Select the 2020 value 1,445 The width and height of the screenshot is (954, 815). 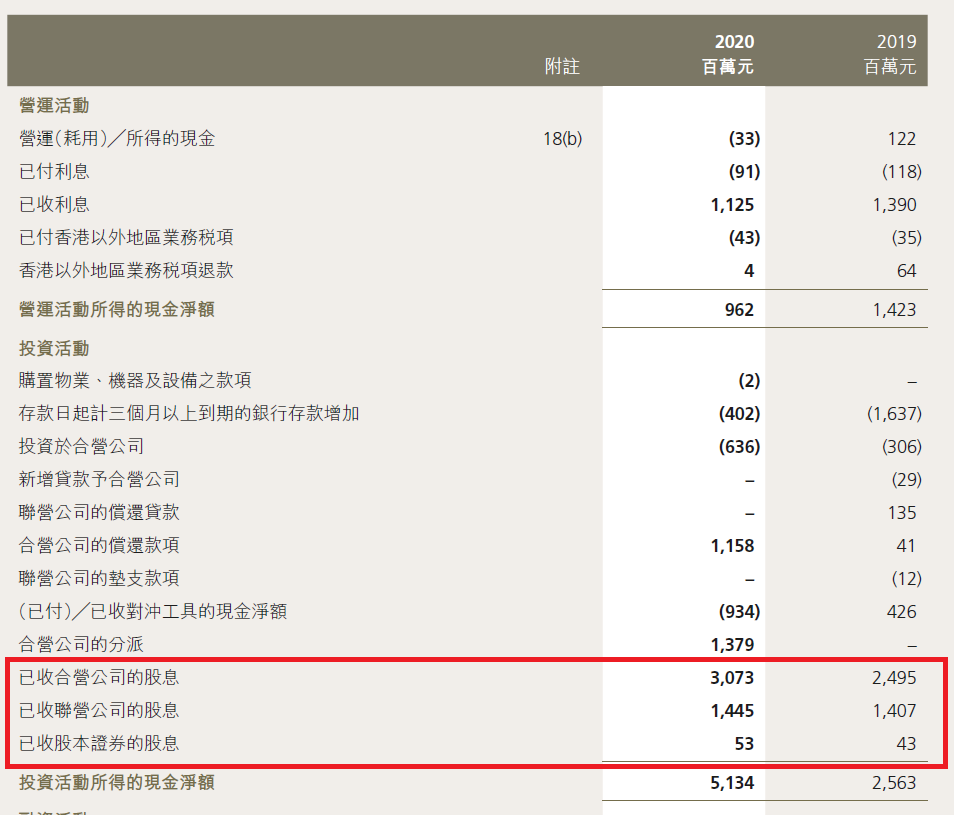point(732,710)
